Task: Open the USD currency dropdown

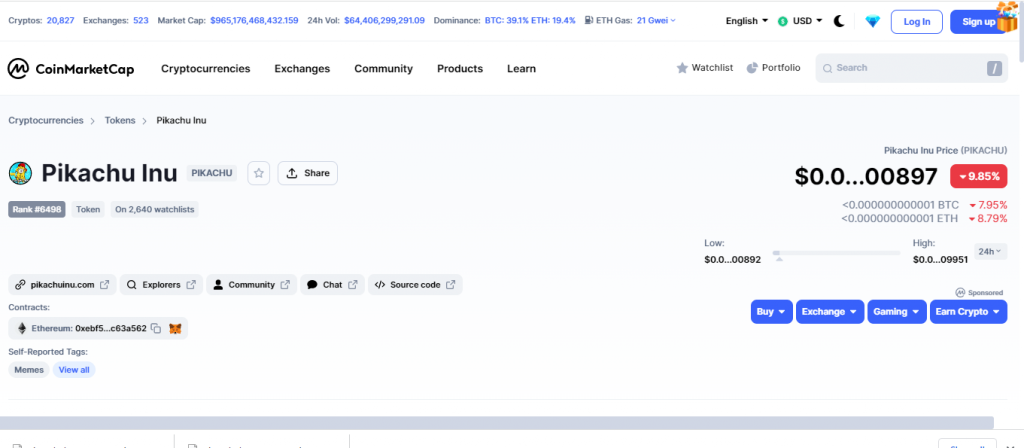Action: [800, 21]
